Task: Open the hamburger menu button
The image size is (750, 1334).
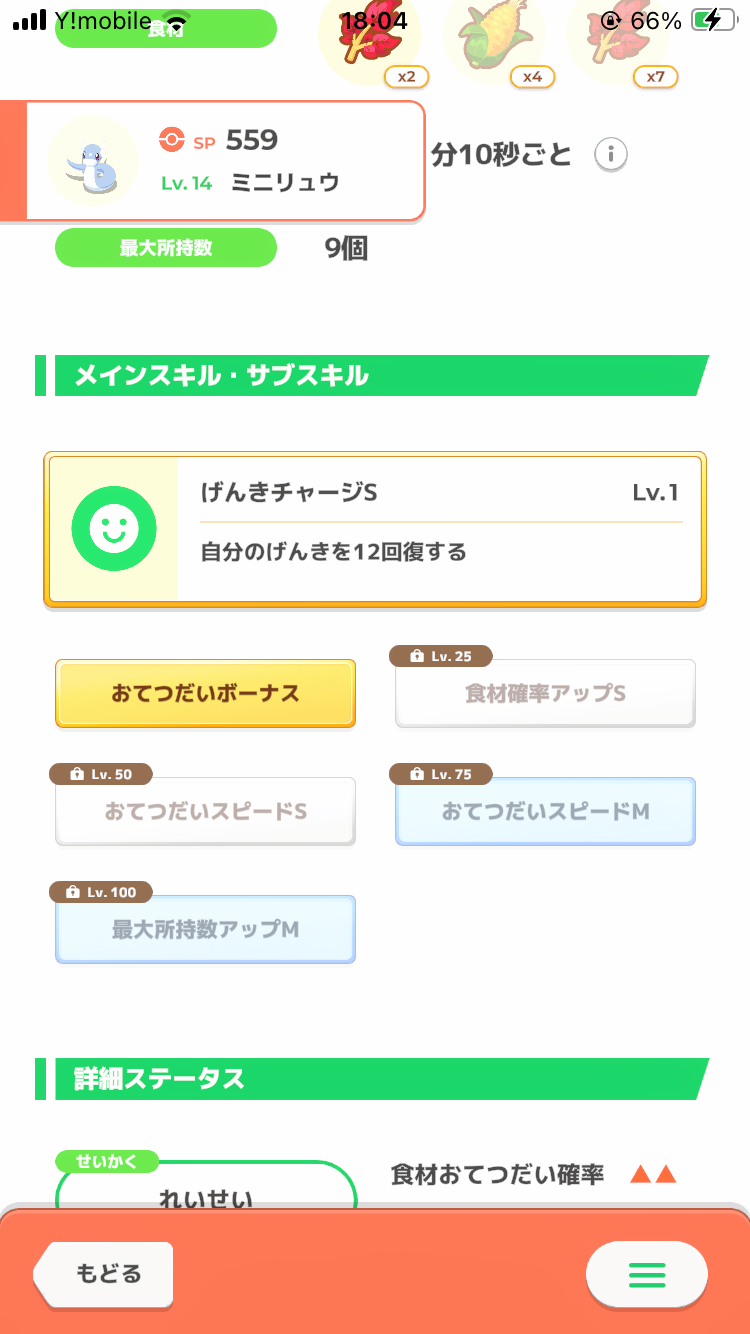Action: (x=646, y=1274)
